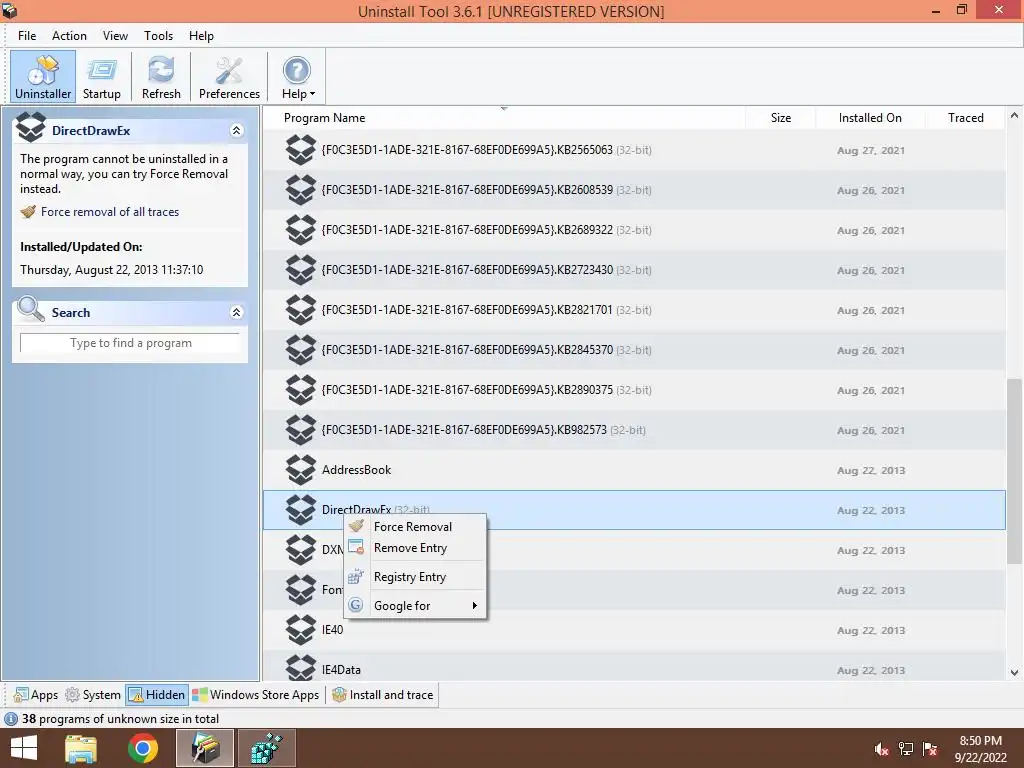
Task: Launch Google Chrome from the taskbar
Action: (143, 748)
